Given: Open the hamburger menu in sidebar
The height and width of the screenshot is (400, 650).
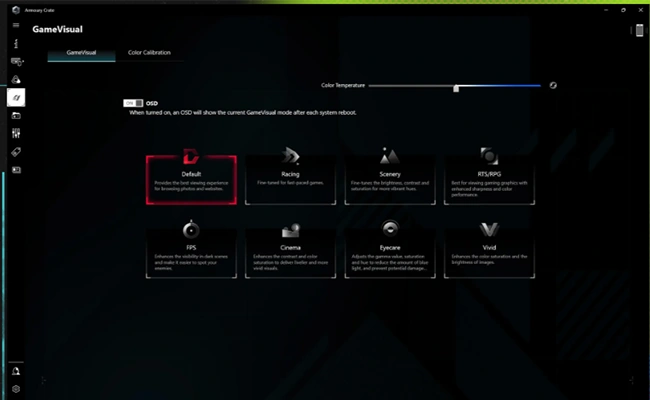Looking at the screenshot, I should click(x=16, y=25).
